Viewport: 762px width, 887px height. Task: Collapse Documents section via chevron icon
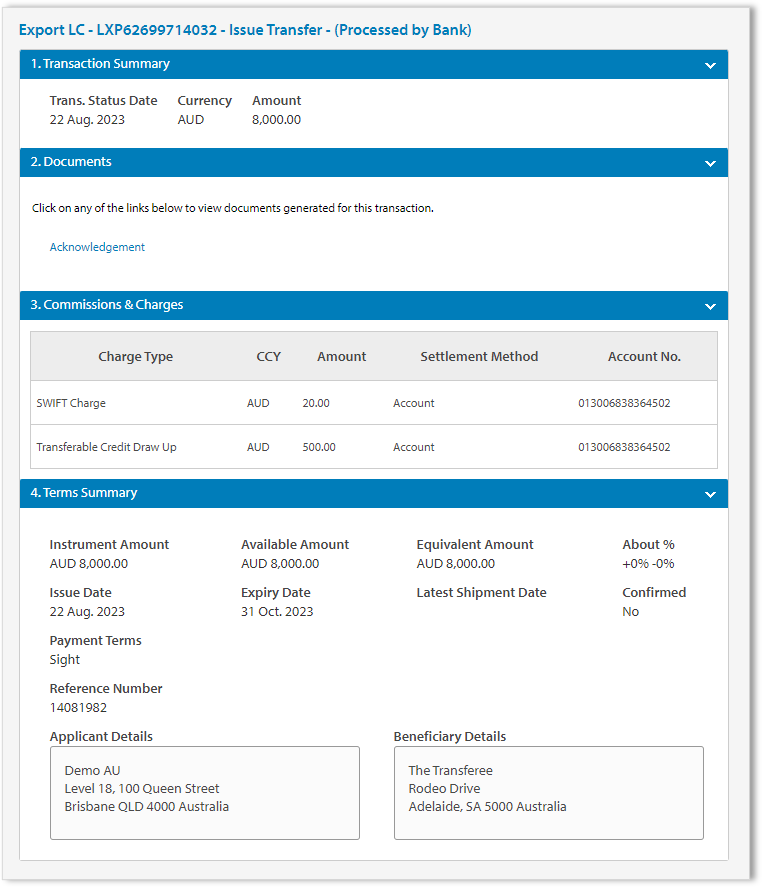click(710, 163)
